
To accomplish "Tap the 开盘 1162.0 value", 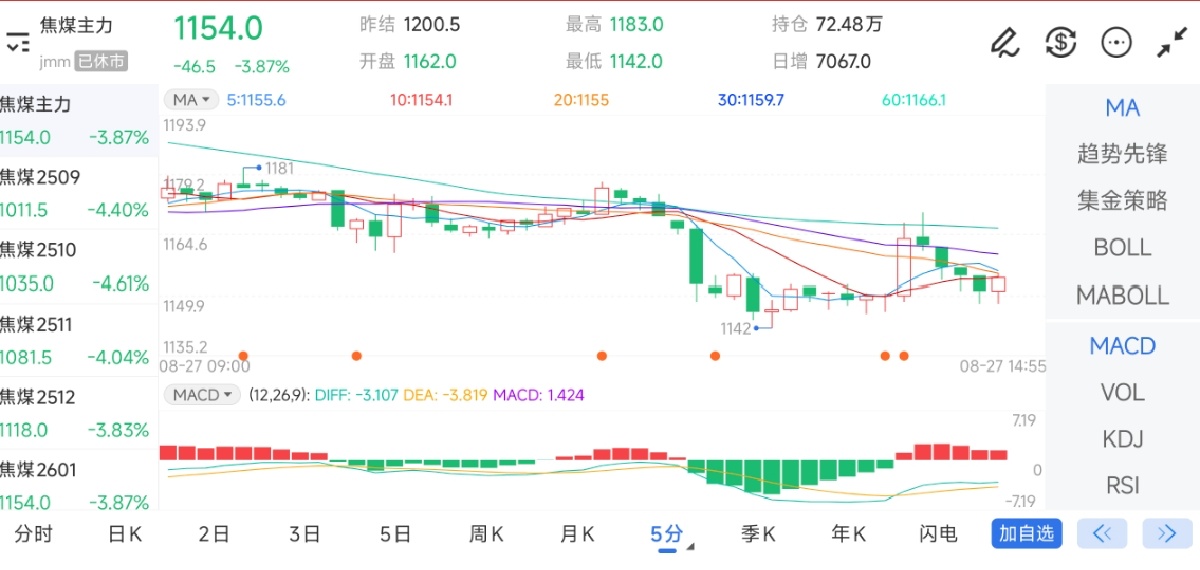I will tap(430, 61).
